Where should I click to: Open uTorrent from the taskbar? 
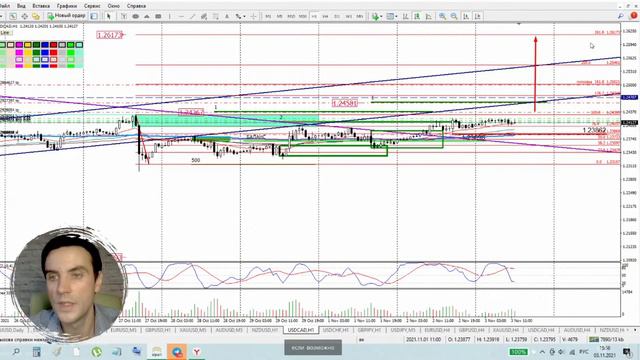tap(97, 351)
